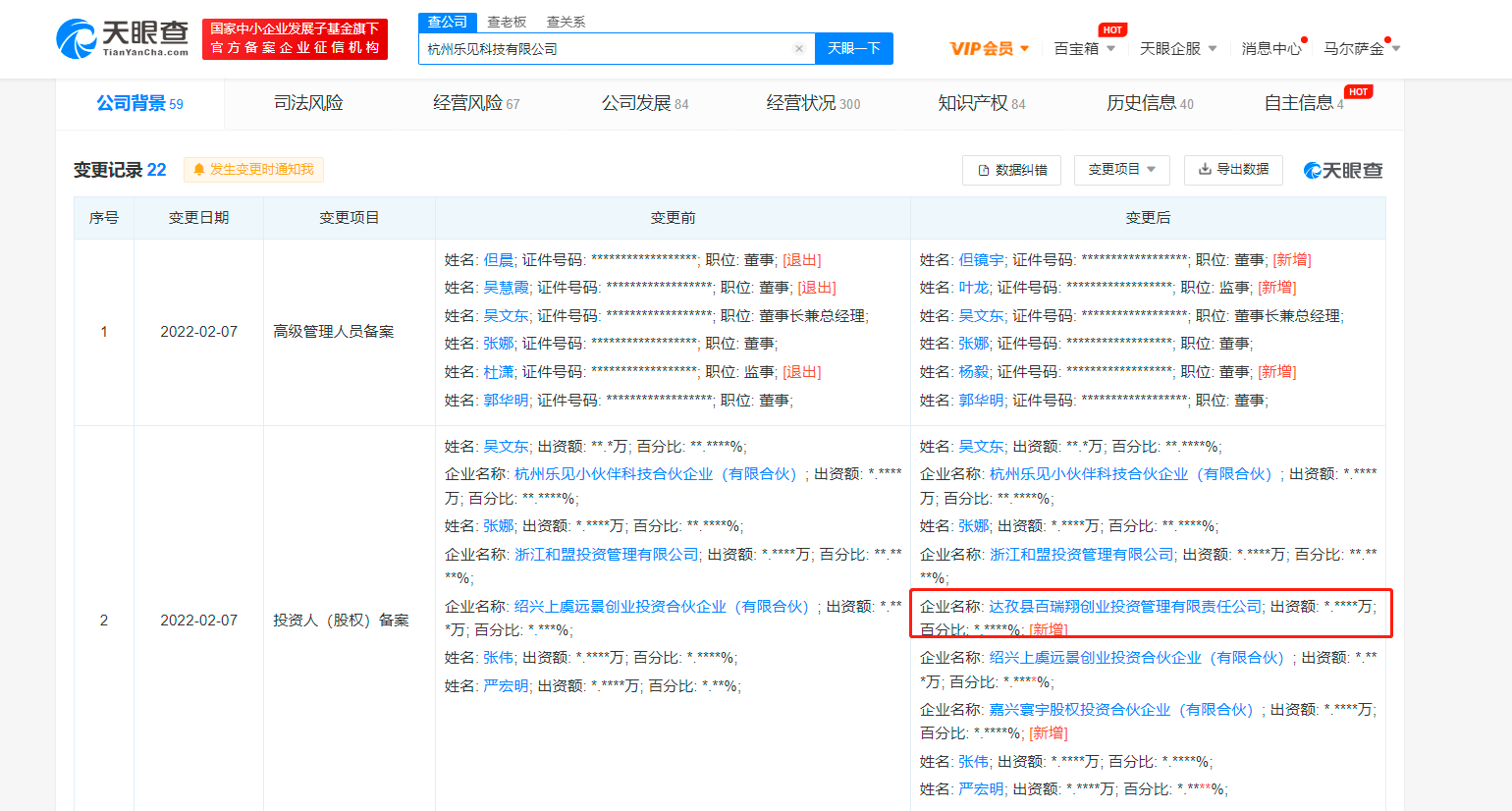Open 吴慧霞 person link

click(507, 288)
